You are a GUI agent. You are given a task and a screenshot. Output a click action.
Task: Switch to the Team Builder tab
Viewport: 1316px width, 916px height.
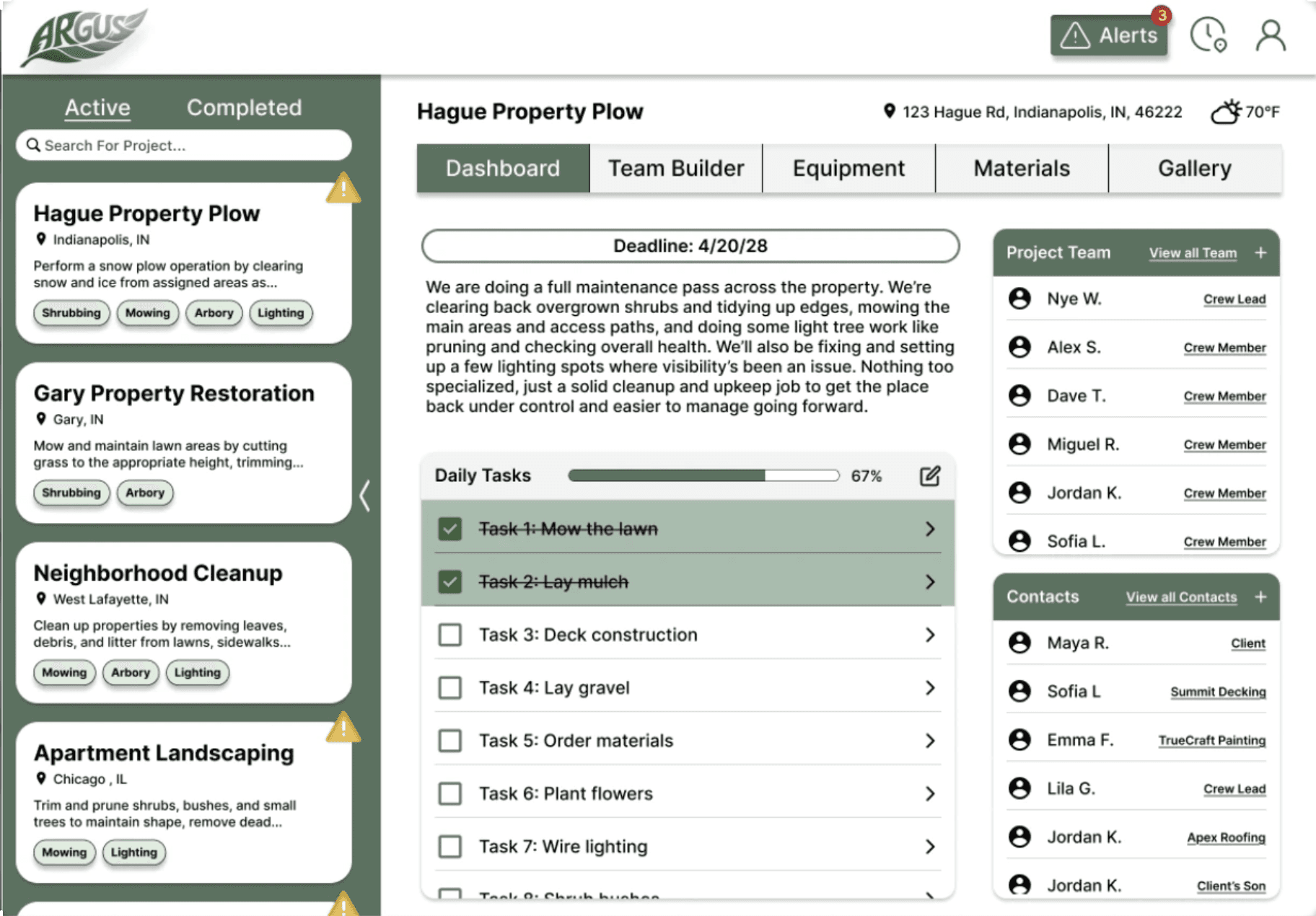676,168
